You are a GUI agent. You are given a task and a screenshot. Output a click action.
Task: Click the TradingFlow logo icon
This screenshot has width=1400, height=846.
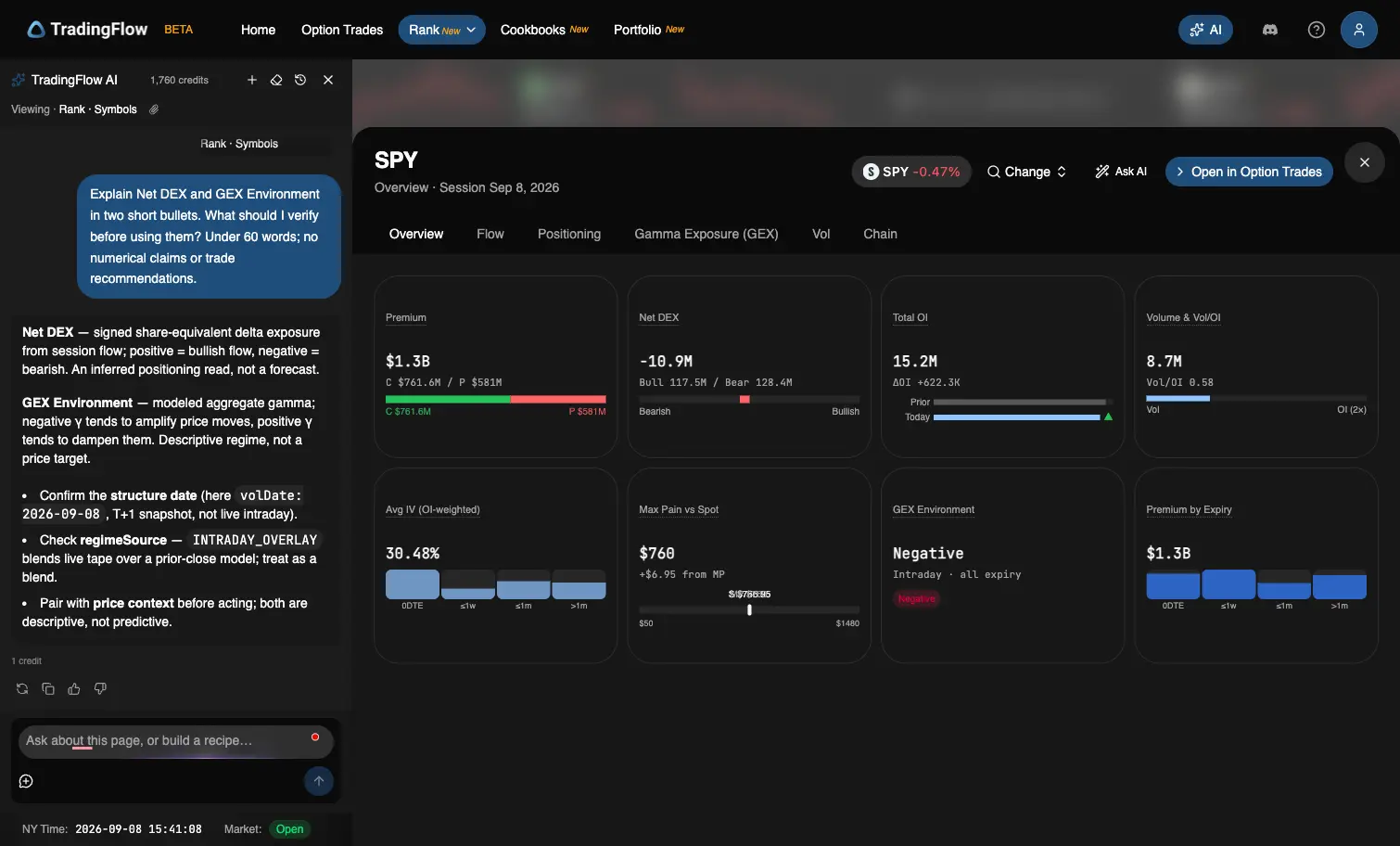36,30
